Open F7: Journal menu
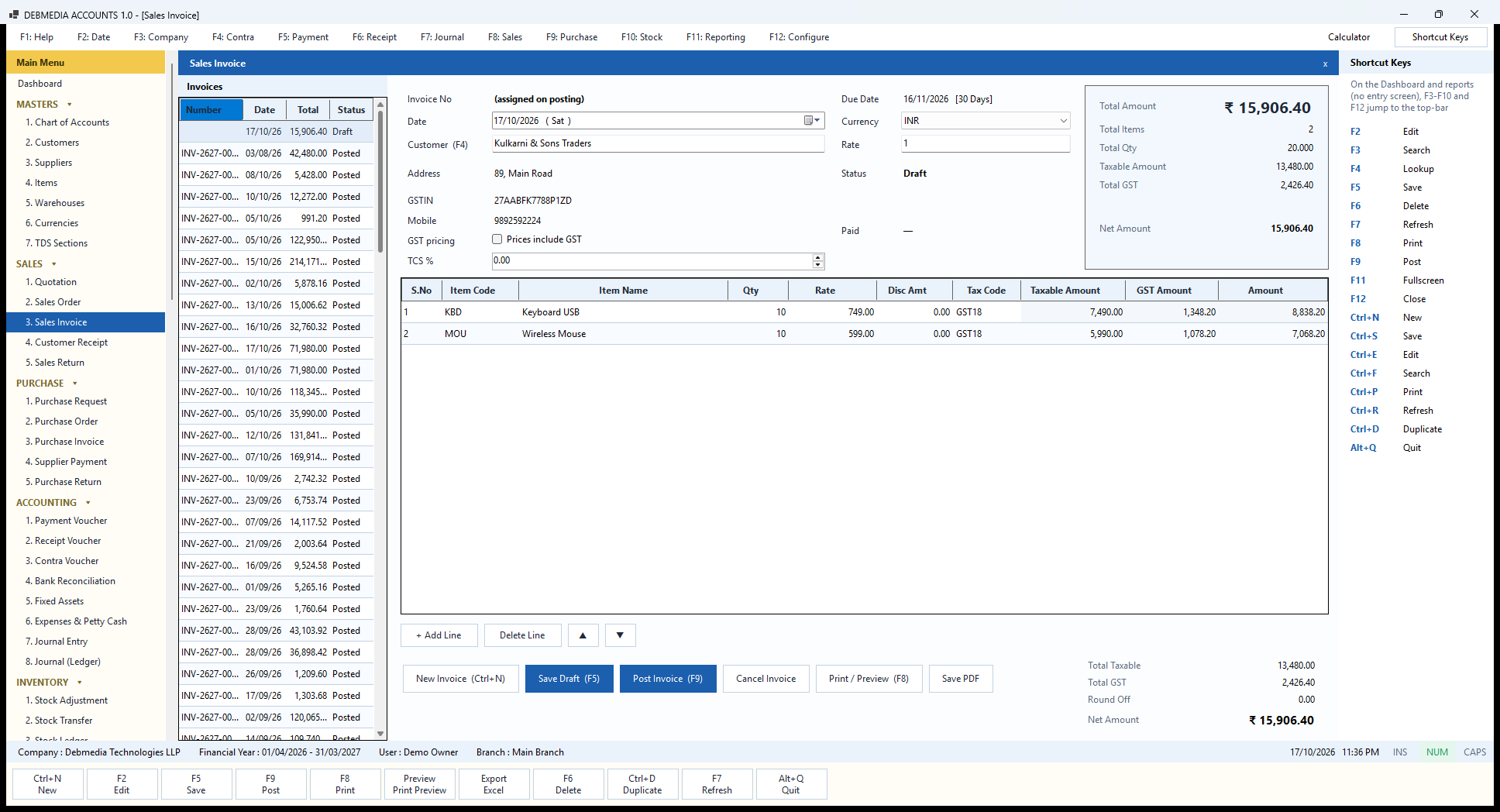1500x812 pixels. pos(442,37)
